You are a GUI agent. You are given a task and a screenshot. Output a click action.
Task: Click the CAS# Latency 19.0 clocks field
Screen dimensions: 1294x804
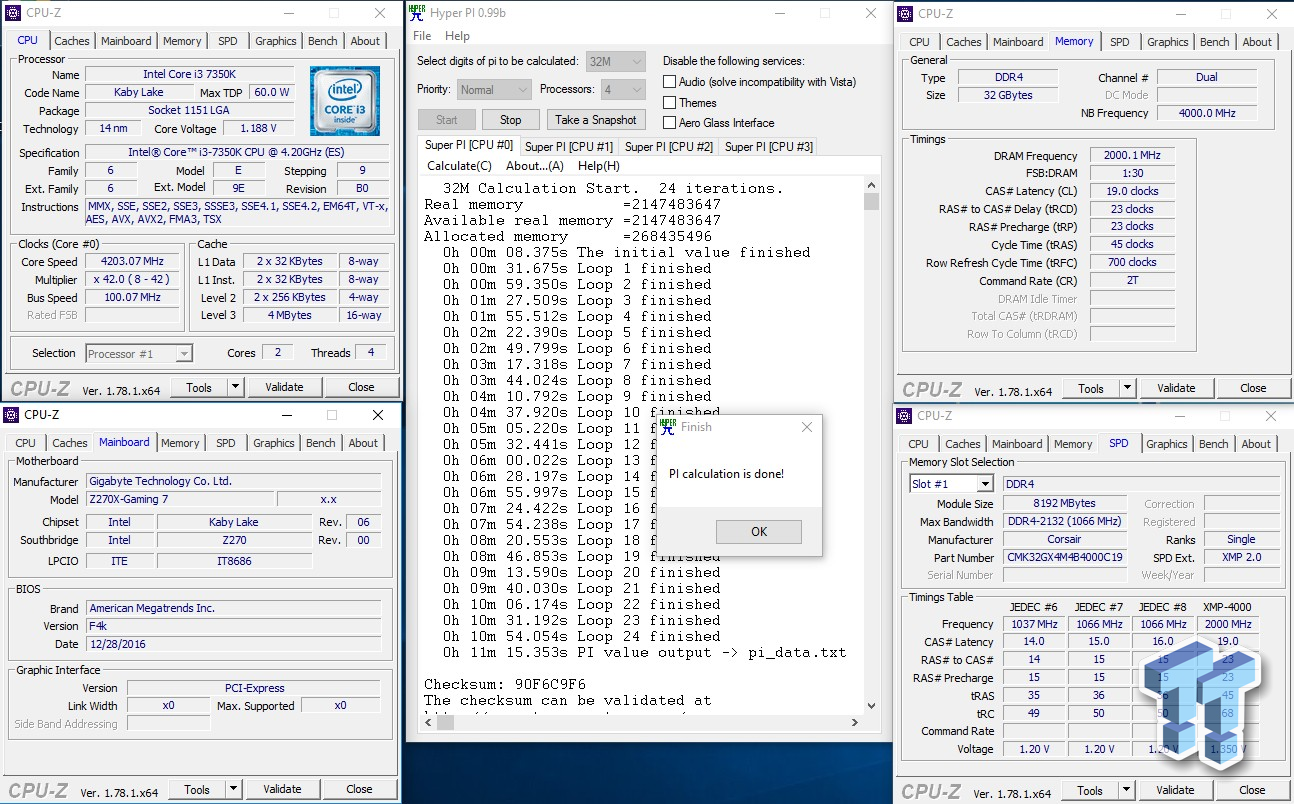pyautogui.click(x=1132, y=191)
